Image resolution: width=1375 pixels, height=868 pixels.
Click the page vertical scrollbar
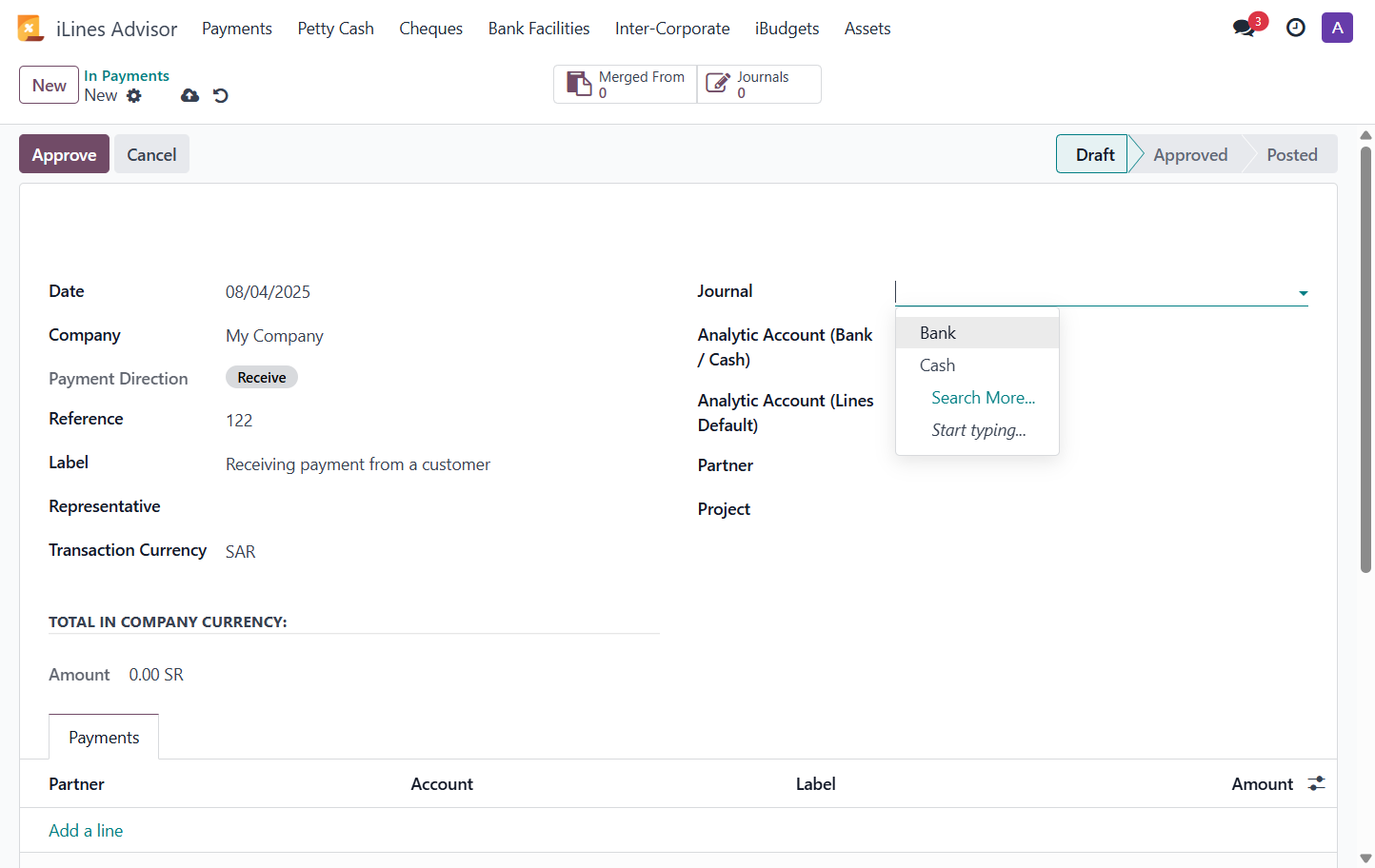coord(1365,360)
